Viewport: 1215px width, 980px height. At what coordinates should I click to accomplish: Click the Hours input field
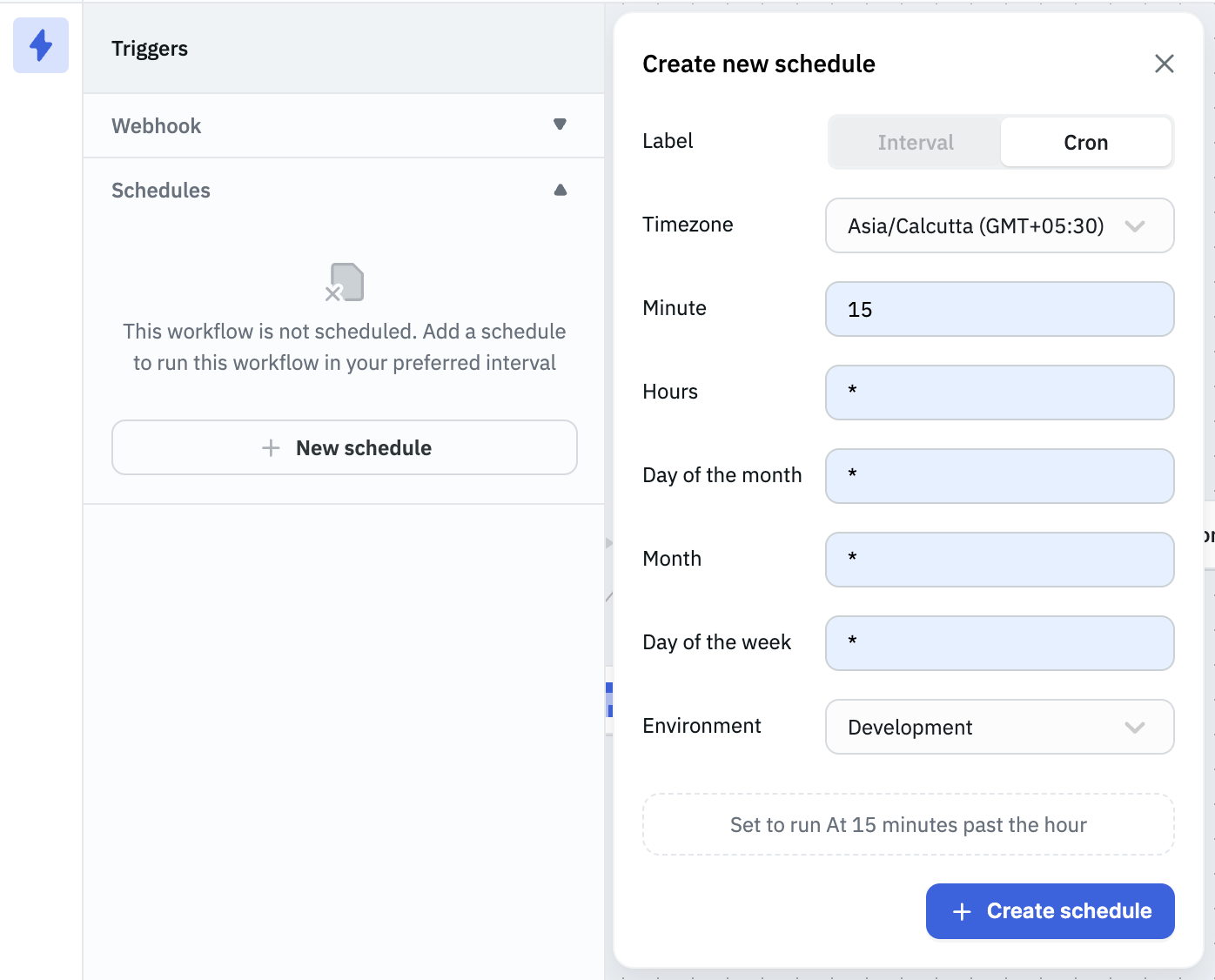[999, 393]
